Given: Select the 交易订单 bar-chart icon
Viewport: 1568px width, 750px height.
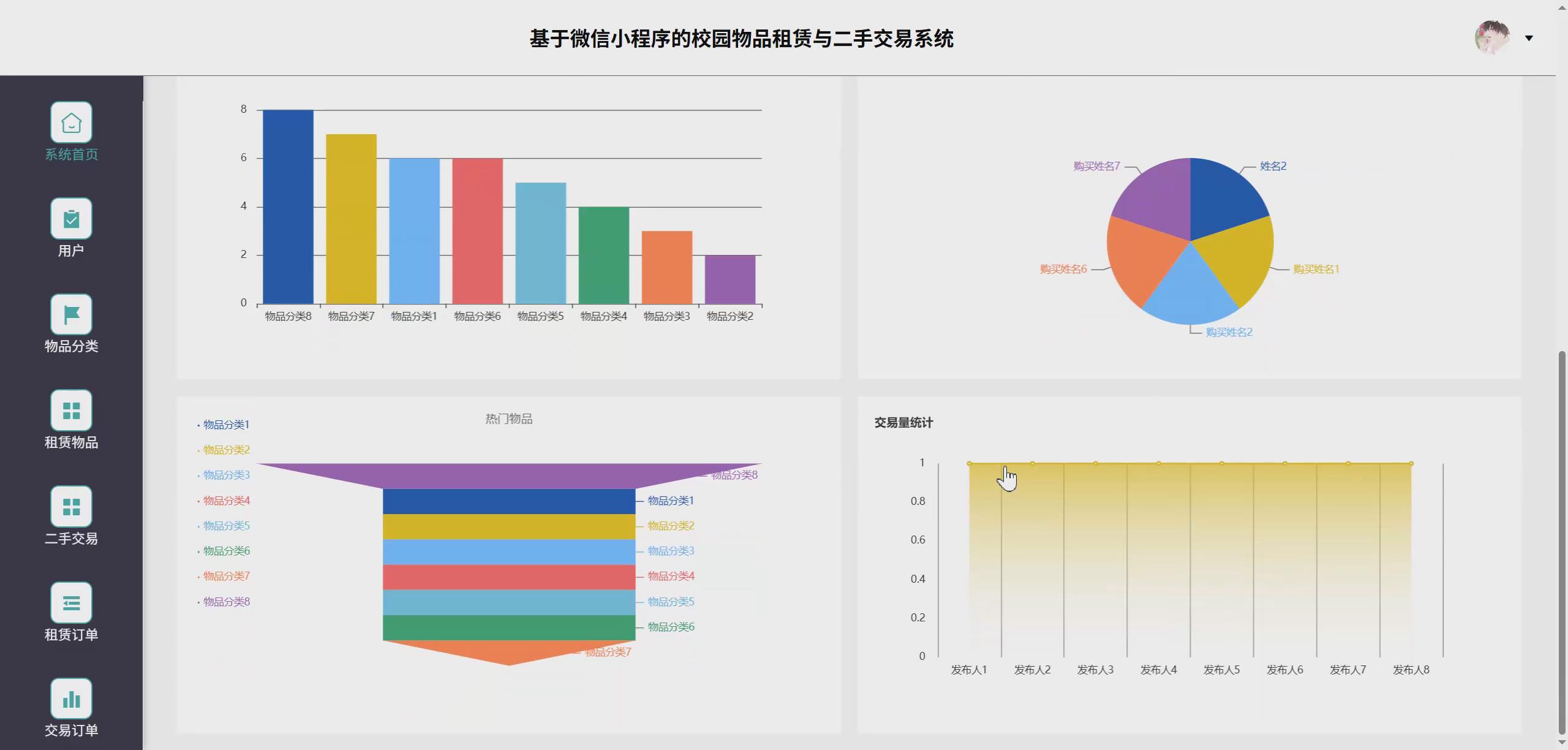Looking at the screenshot, I should [71, 698].
